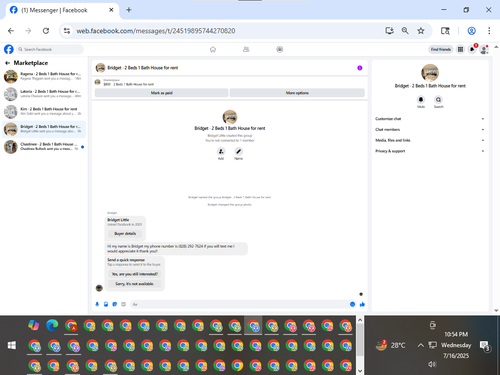
Task: Open Chrome three-dot menu
Action: pyautogui.click(x=489, y=31)
